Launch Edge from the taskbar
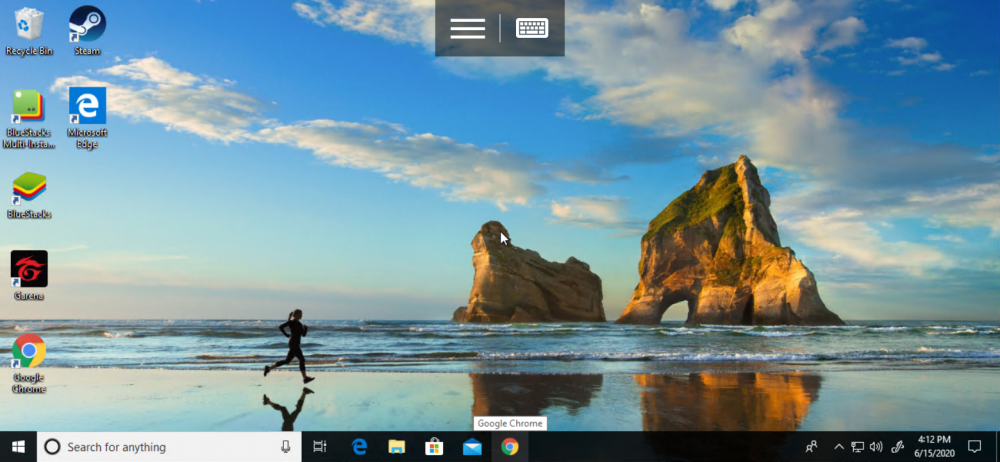1000x462 pixels. 359,447
